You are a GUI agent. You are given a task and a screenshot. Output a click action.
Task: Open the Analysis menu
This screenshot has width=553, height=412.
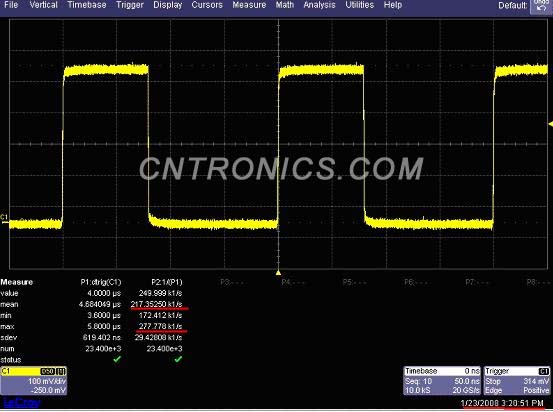pyautogui.click(x=319, y=5)
